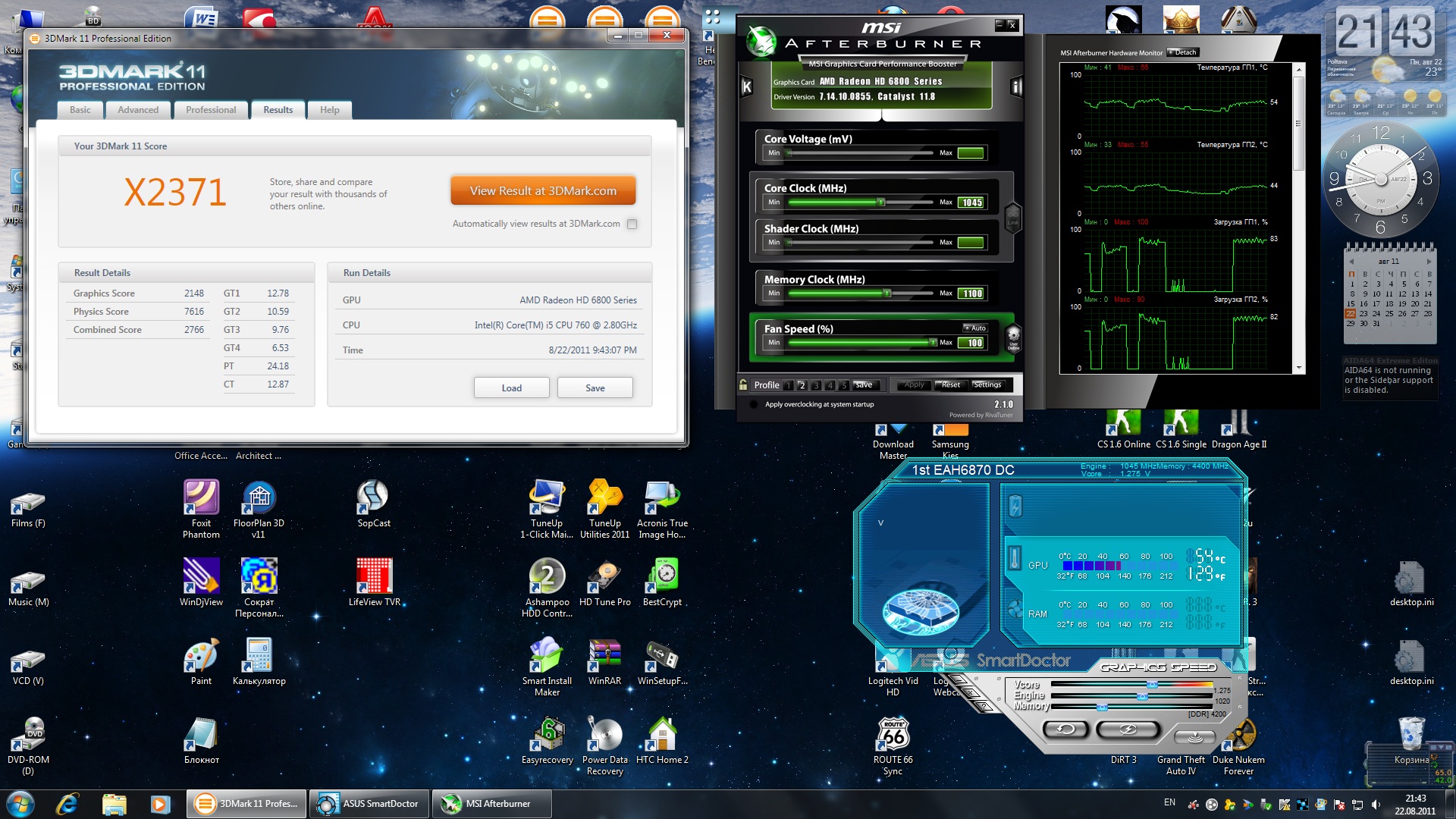The width and height of the screenshot is (1456, 819).
Task: Click the User Define fan button
Action: [1013, 338]
